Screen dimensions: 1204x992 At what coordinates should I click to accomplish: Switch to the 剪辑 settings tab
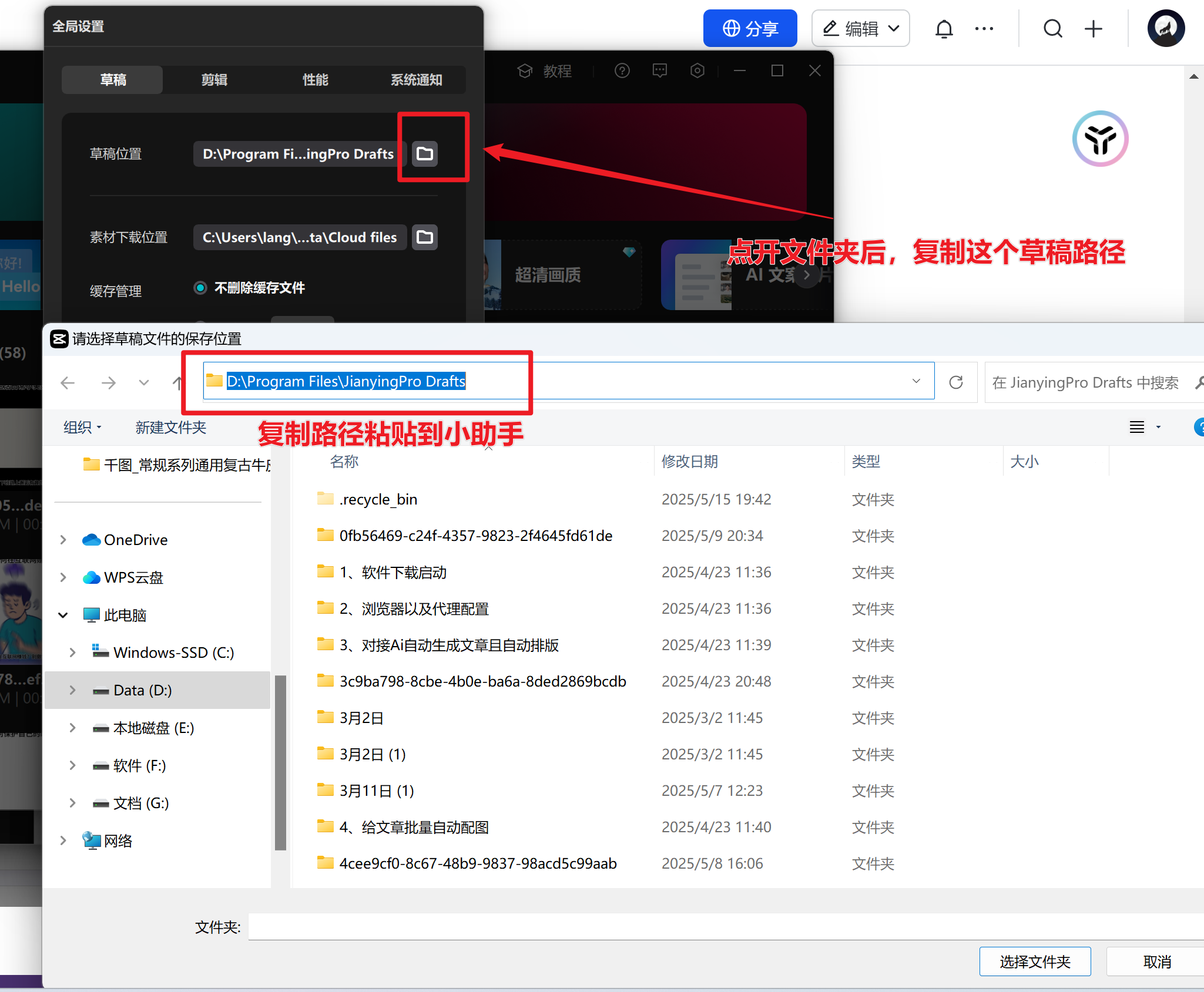point(214,79)
